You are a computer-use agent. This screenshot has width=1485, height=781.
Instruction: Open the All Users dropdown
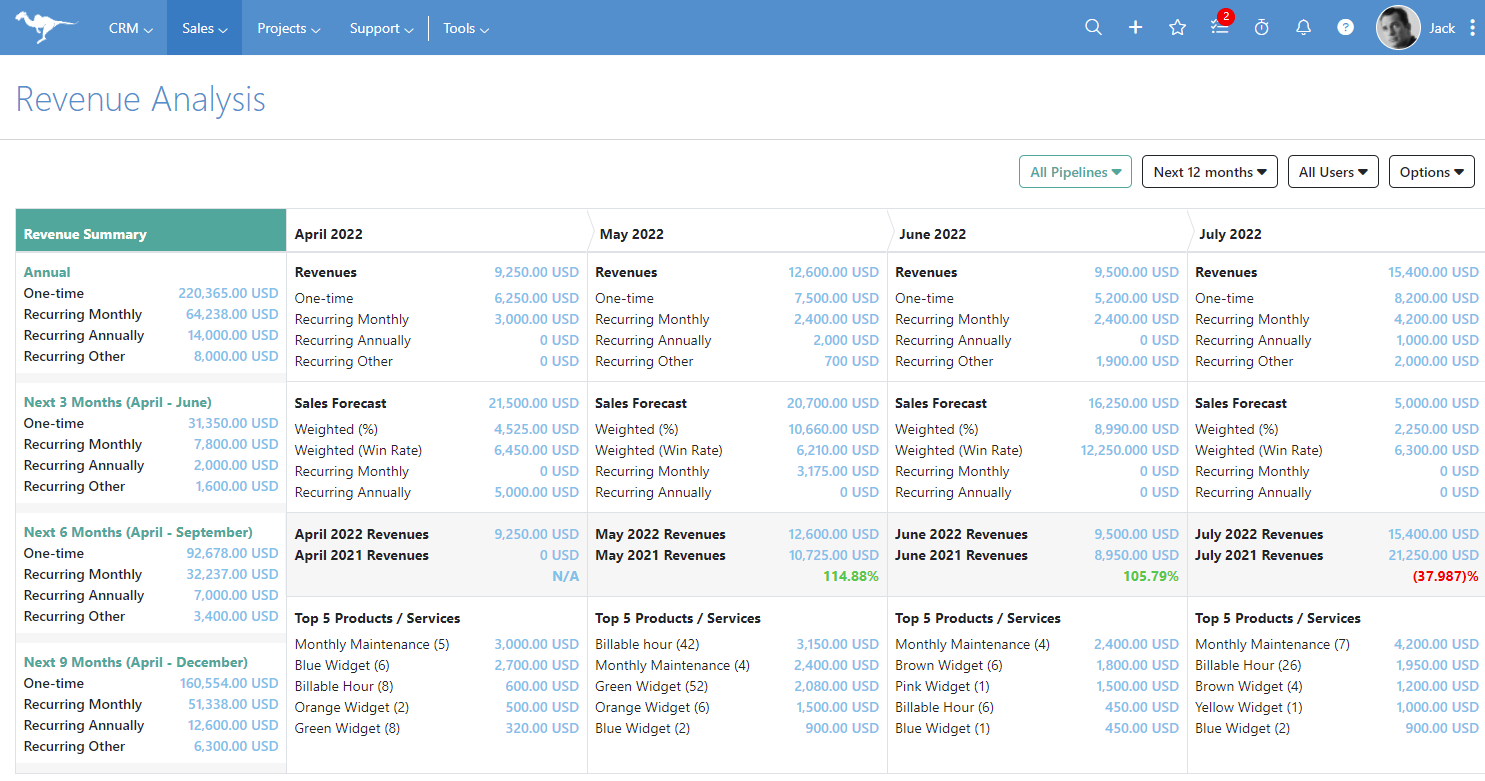point(1333,171)
